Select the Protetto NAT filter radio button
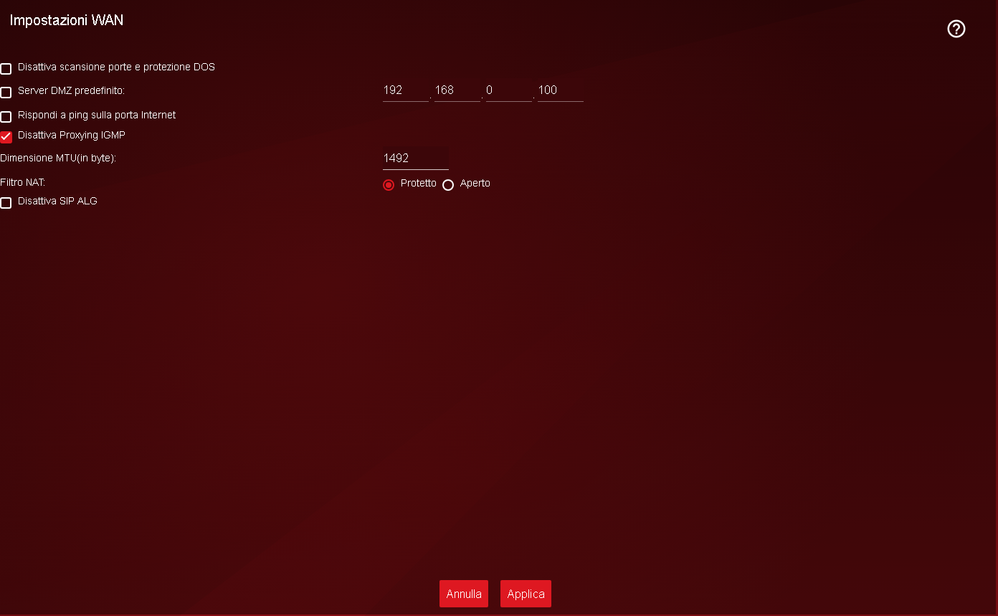Screen dimensions: 998x616 (388, 185)
